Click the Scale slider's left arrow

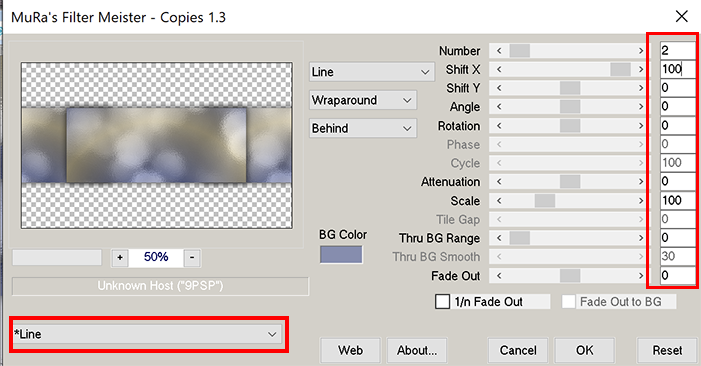(499, 201)
